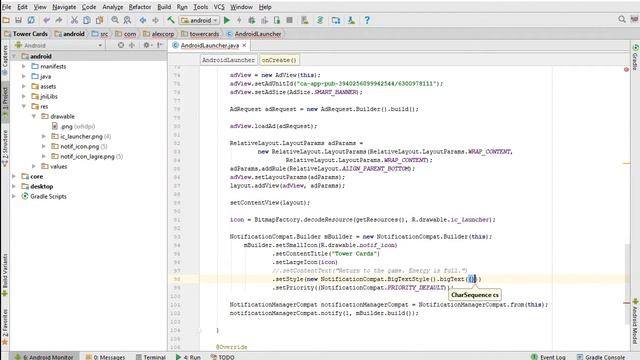Select Gradle Scripts in project tree
The width and height of the screenshot is (640, 360).
[x=44, y=196]
